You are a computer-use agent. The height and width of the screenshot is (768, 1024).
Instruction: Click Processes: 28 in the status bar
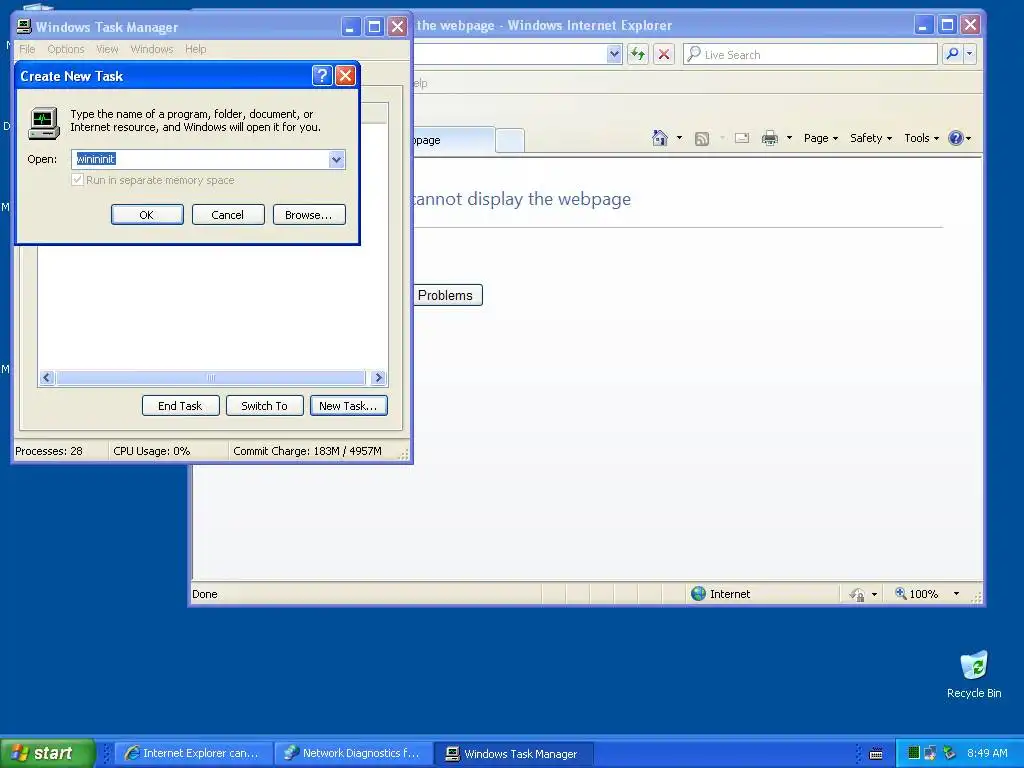coord(49,451)
